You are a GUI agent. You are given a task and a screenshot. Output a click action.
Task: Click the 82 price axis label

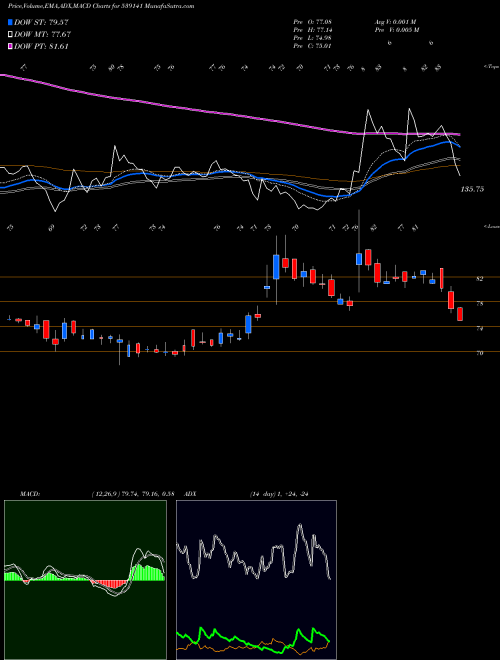point(480,279)
